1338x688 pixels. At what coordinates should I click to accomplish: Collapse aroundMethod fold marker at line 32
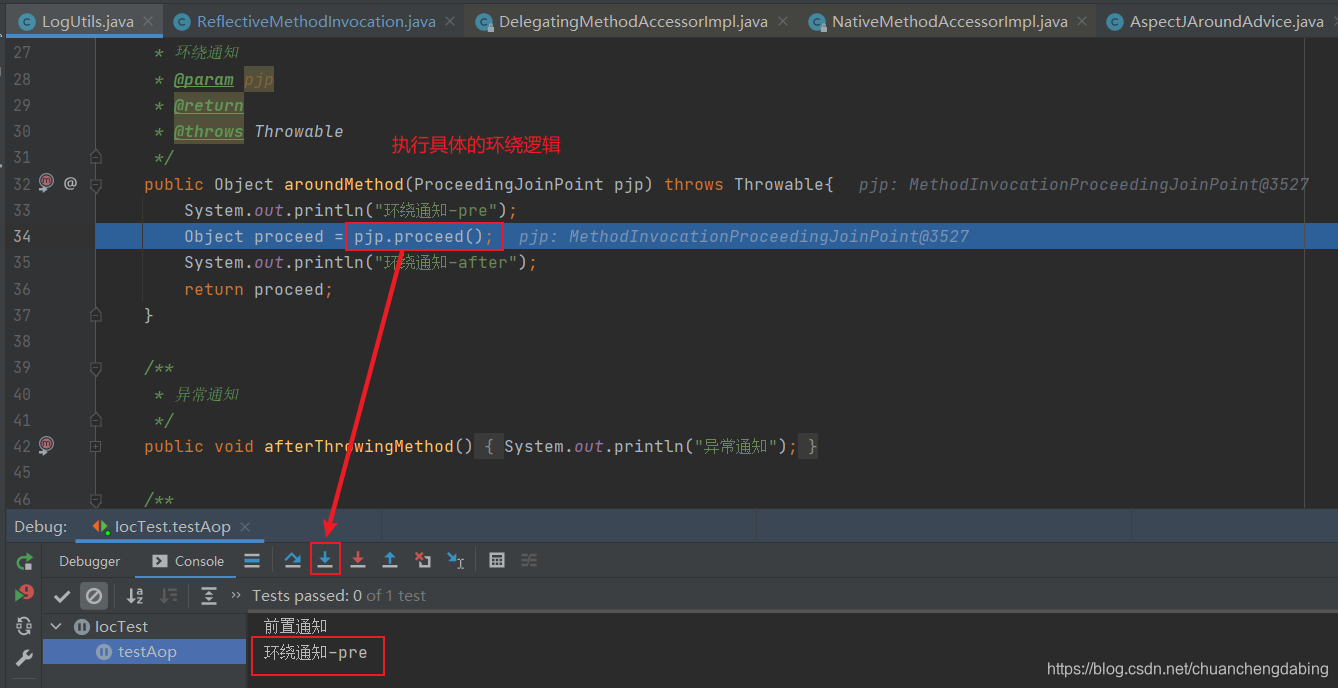point(96,184)
